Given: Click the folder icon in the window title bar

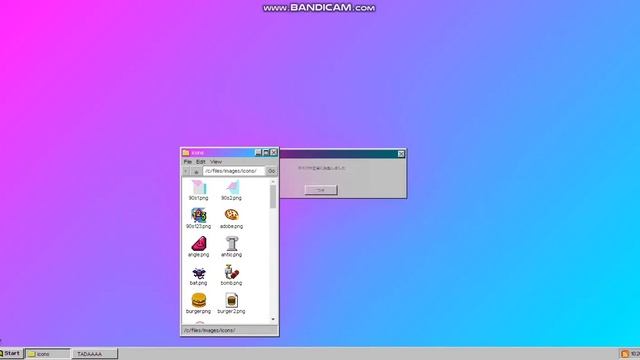Looking at the screenshot, I should (186, 153).
